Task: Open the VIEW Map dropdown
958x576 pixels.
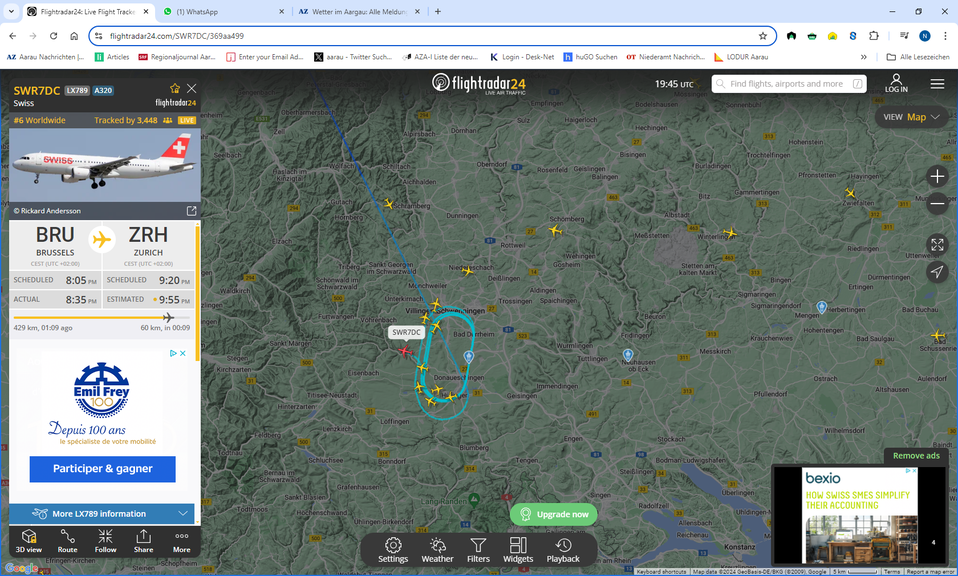Action: [911, 117]
